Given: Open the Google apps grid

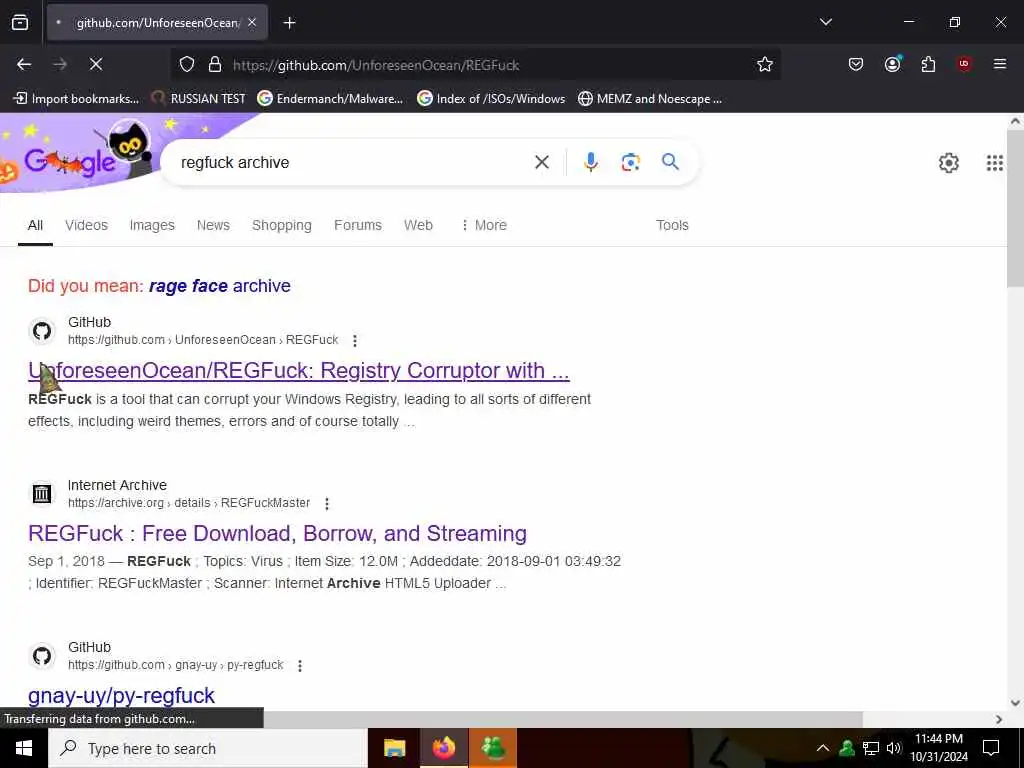Looking at the screenshot, I should [995, 163].
